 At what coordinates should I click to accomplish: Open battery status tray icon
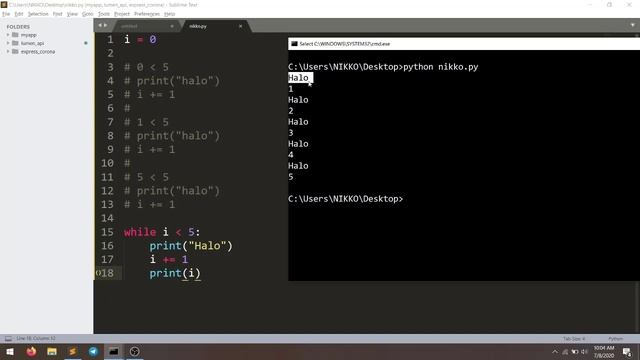(575, 352)
